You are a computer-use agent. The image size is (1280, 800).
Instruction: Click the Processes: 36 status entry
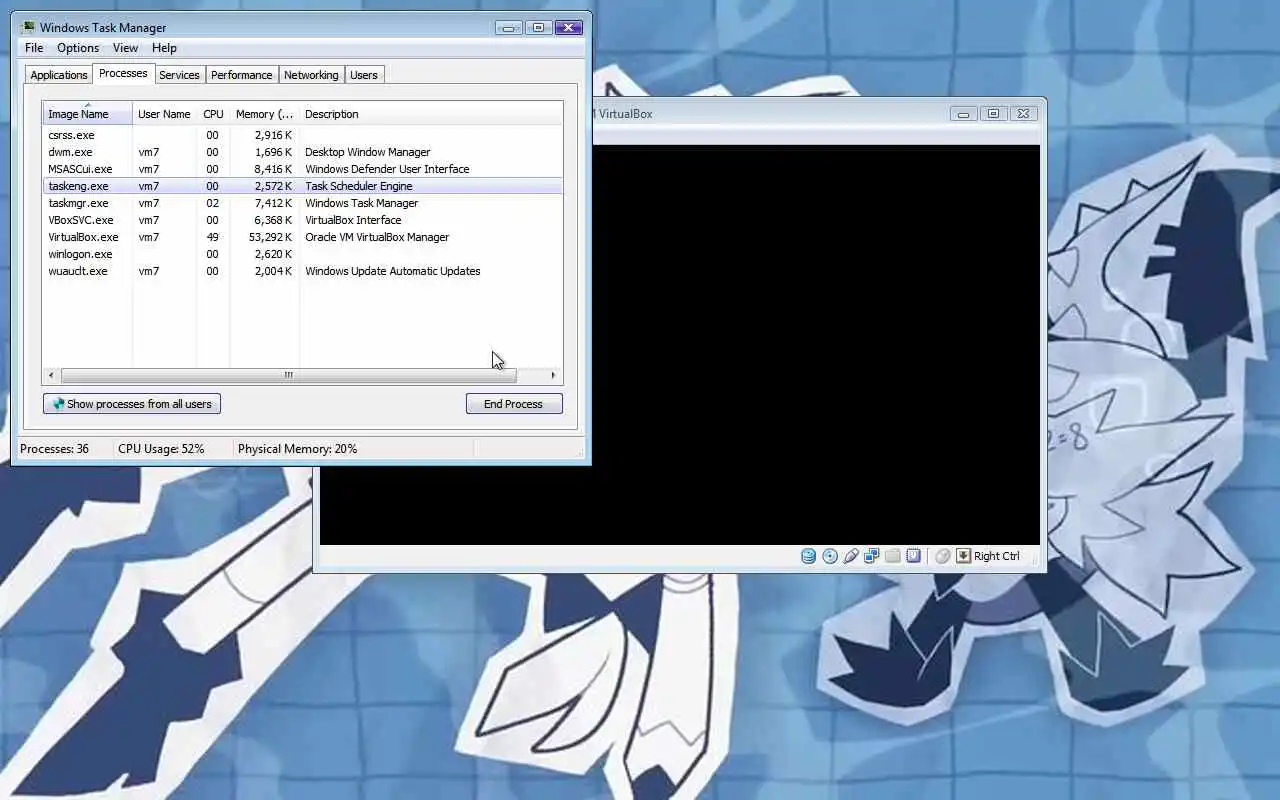[54, 449]
